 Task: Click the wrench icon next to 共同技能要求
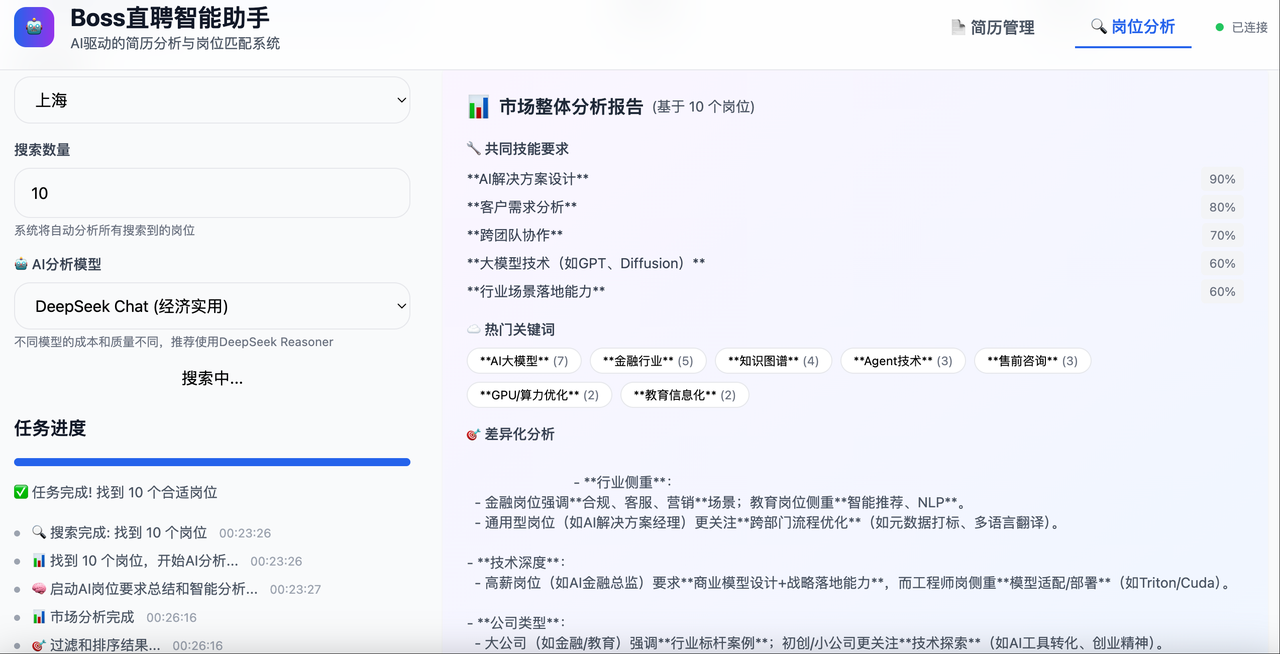(474, 148)
